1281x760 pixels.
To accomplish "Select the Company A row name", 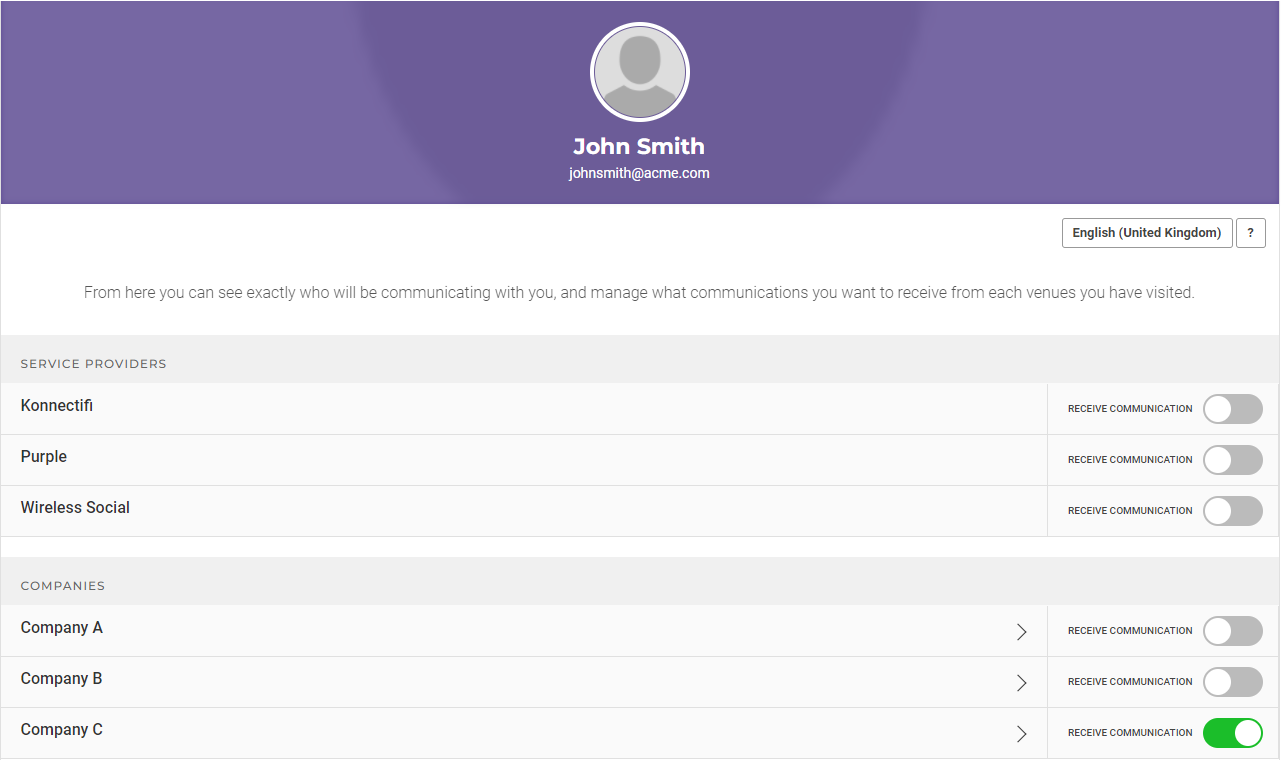I will [62, 628].
